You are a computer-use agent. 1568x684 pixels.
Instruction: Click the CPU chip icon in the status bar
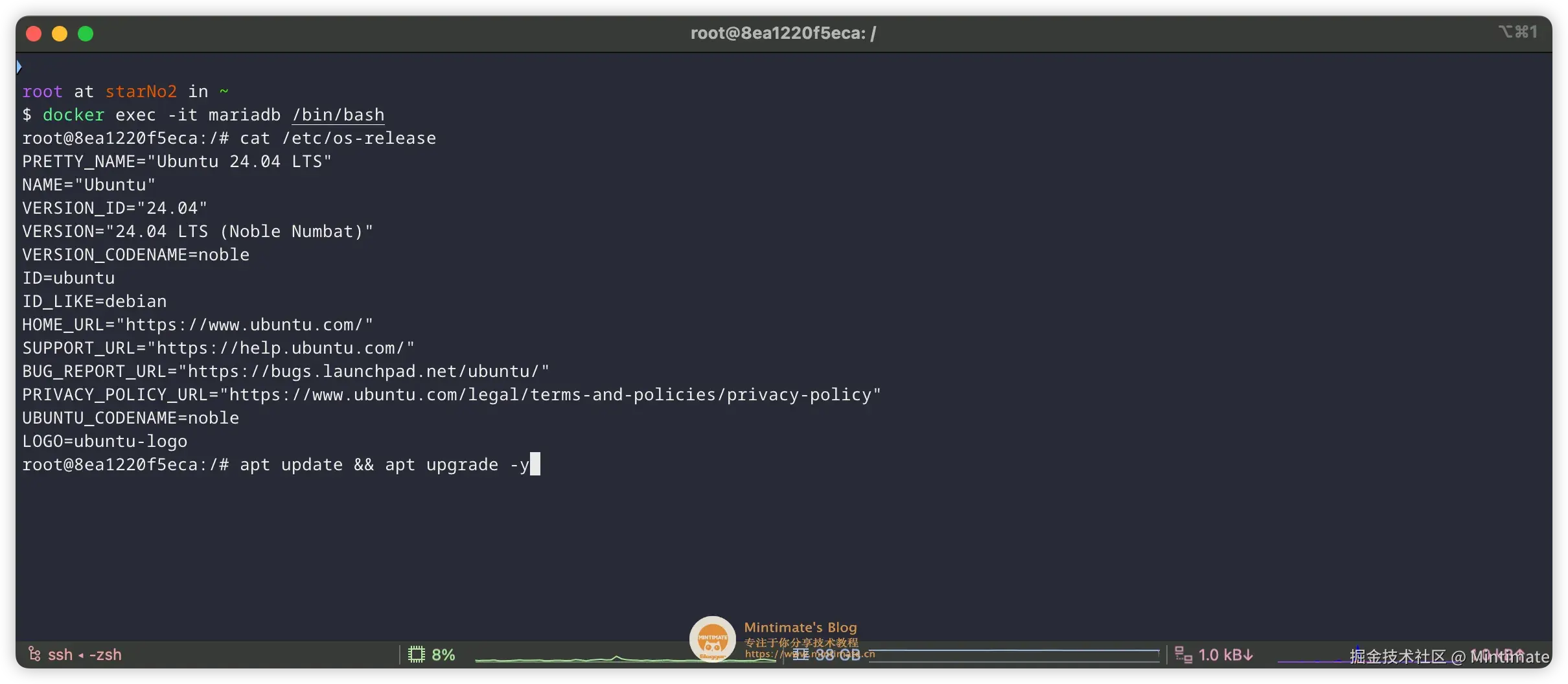point(417,654)
